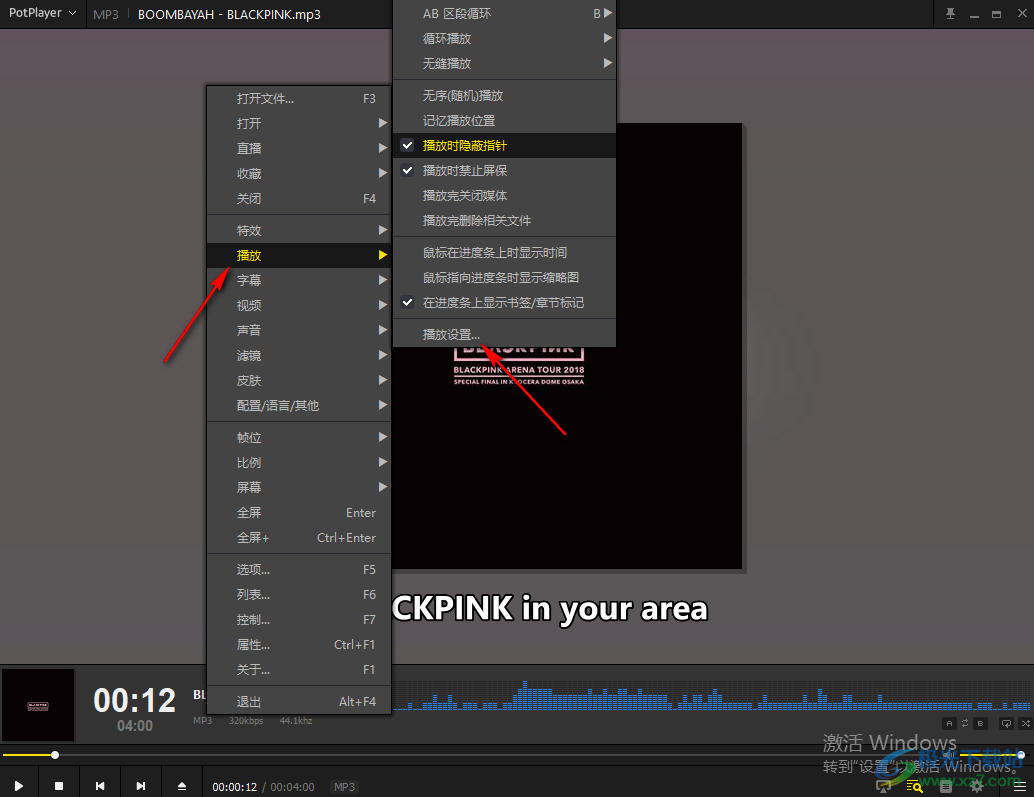The height and width of the screenshot is (797, 1034).
Task: Open 关于... from the menu
Action: (299, 669)
